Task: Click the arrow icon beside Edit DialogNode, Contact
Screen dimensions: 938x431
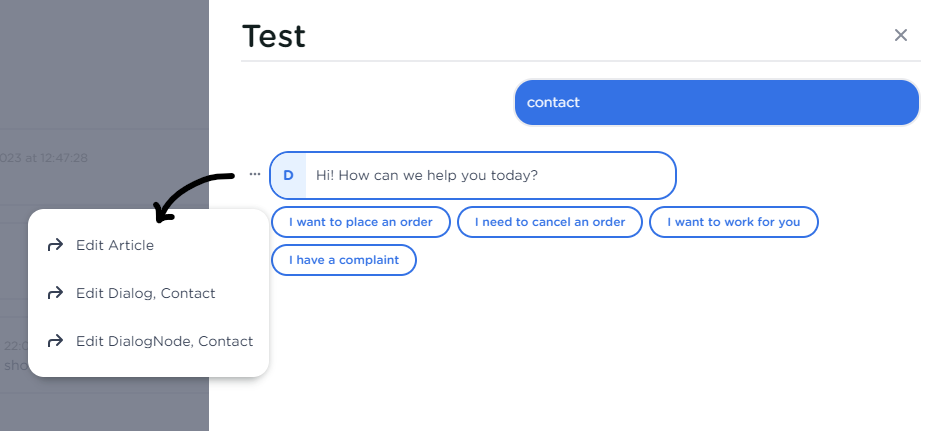Action: click(x=55, y=341)
